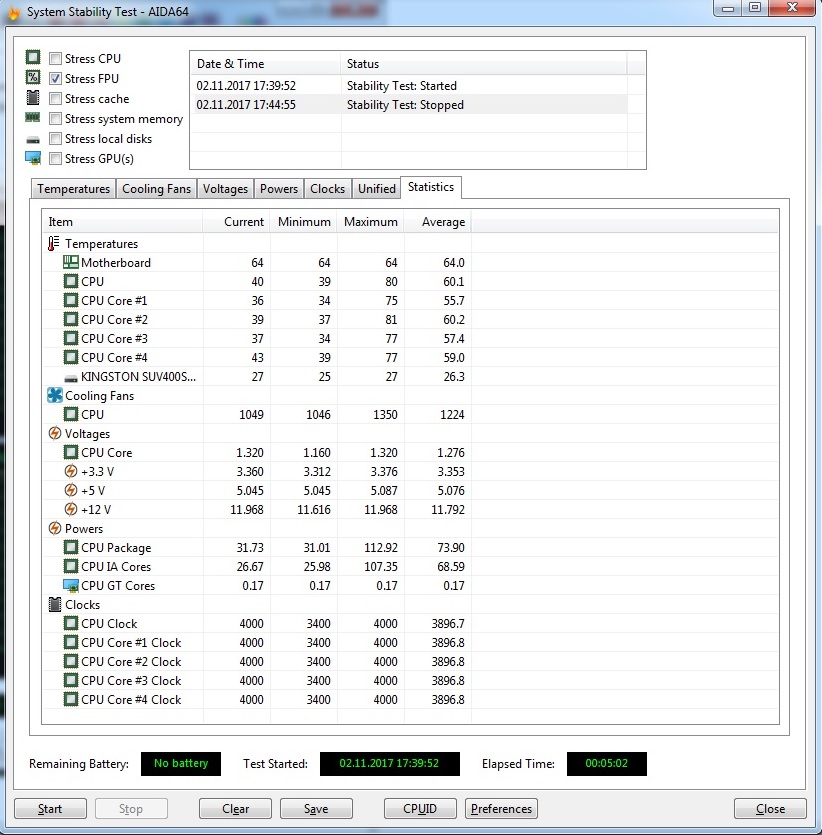Viewport: 822px width, 835px height.
Task: Click the No battery indicator
Action: pyautogui.click(x=180, y=763)
